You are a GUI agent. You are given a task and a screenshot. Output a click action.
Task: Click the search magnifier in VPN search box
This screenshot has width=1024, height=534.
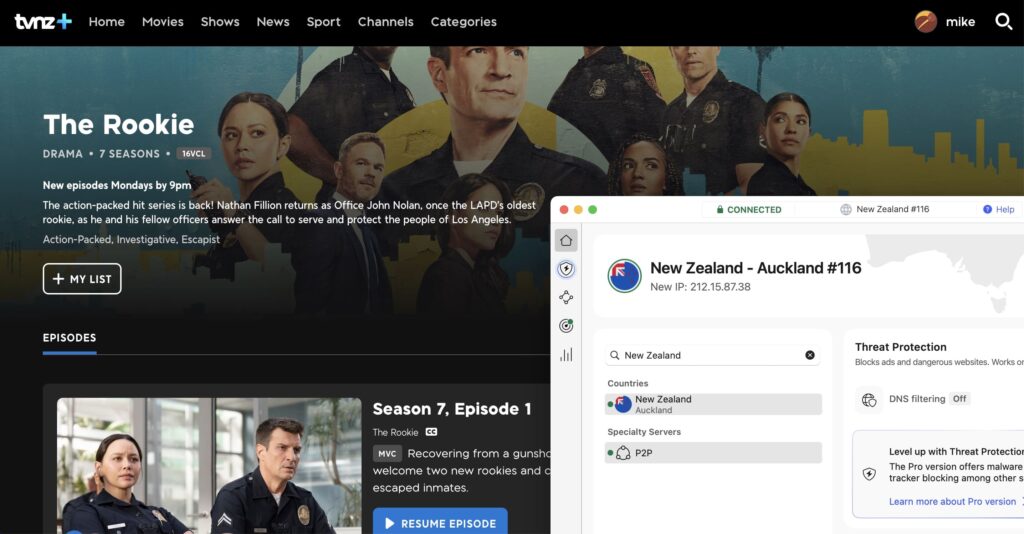coord(615,355)
